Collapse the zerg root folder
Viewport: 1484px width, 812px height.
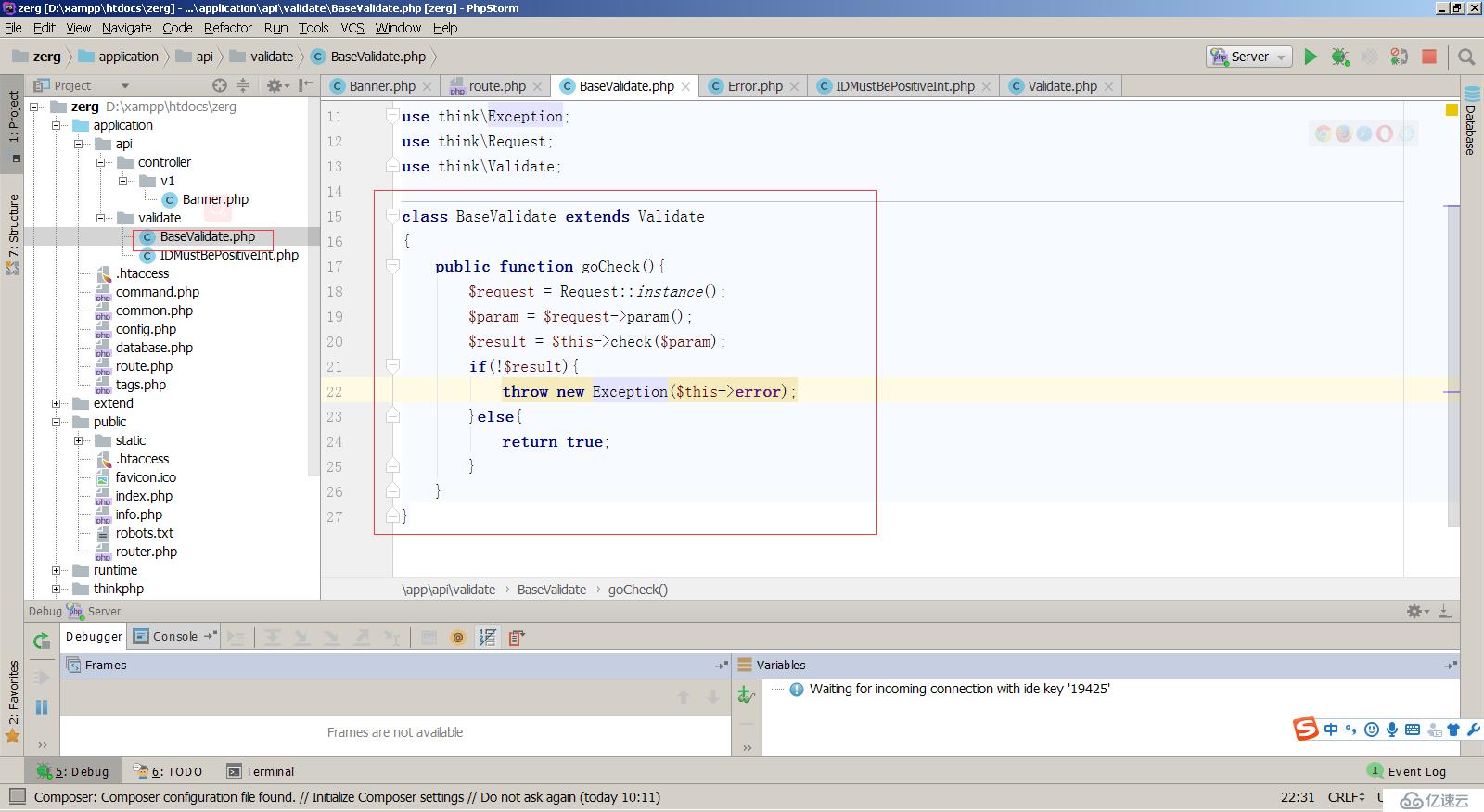tap(34, 107)
